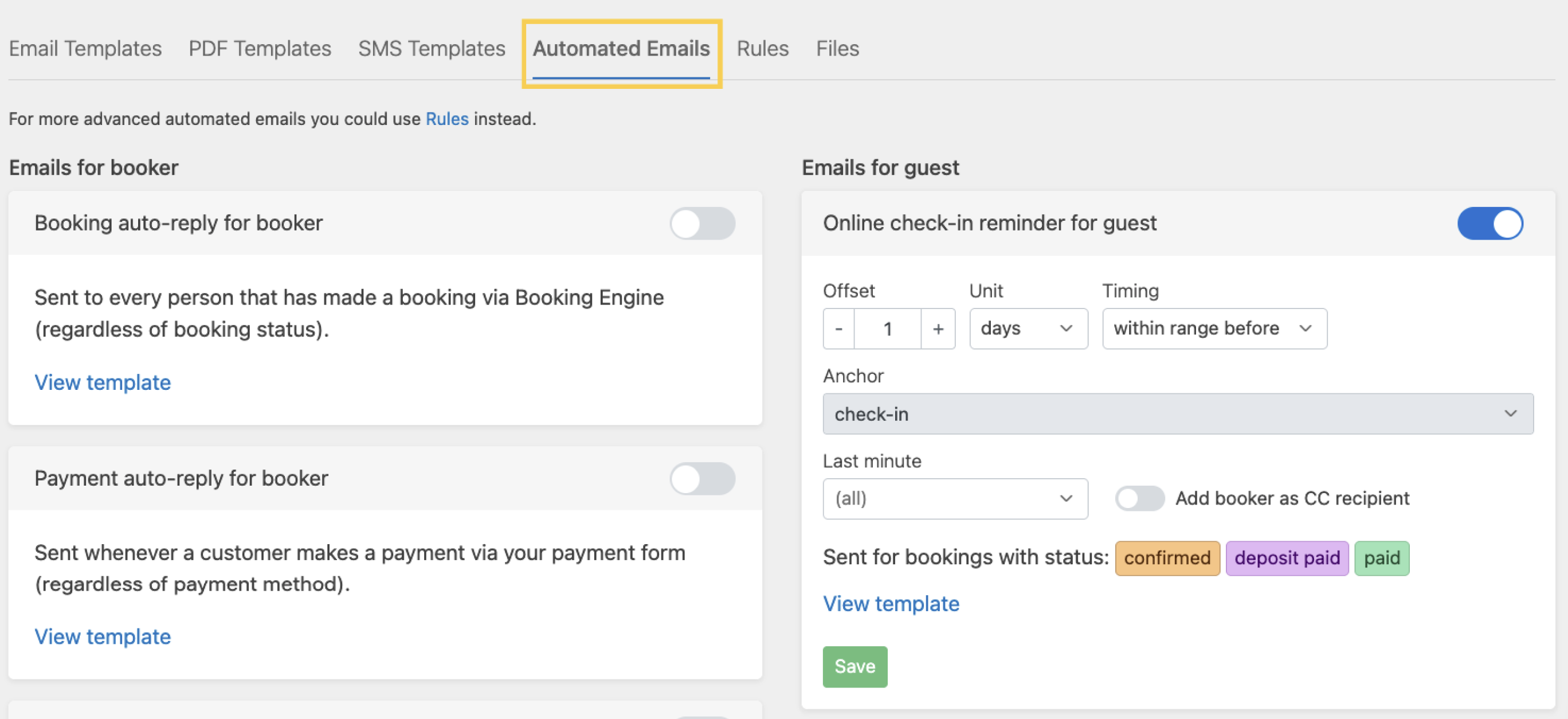Image resolution: width=1568 pixels, height=719 pixels.
Task: Click the green Save button
Action: pos(854,667)
